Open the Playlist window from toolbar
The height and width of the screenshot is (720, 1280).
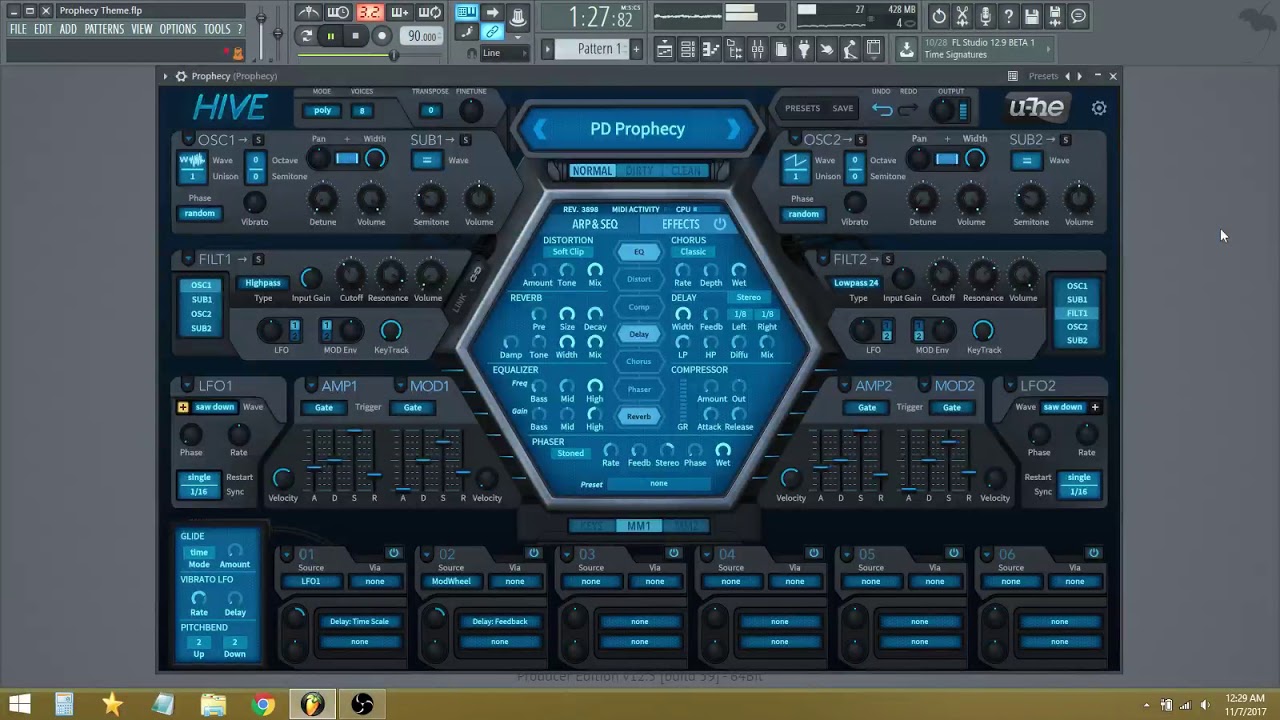click(x=665, y=49)
